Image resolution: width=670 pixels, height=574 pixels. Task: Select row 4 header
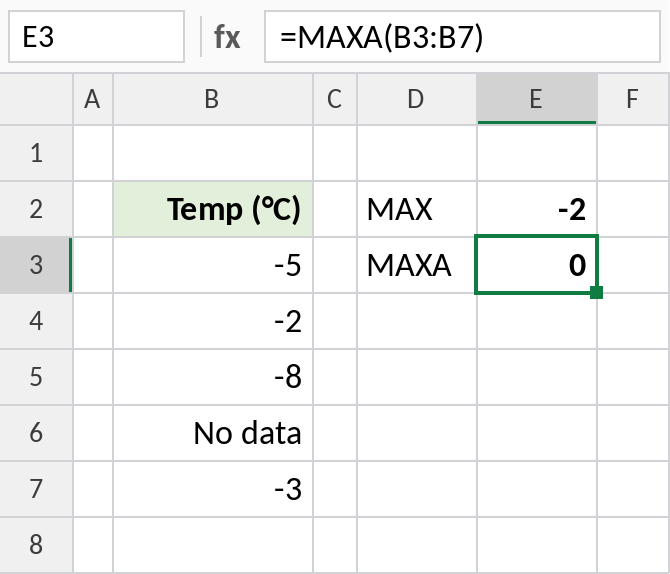36,321
